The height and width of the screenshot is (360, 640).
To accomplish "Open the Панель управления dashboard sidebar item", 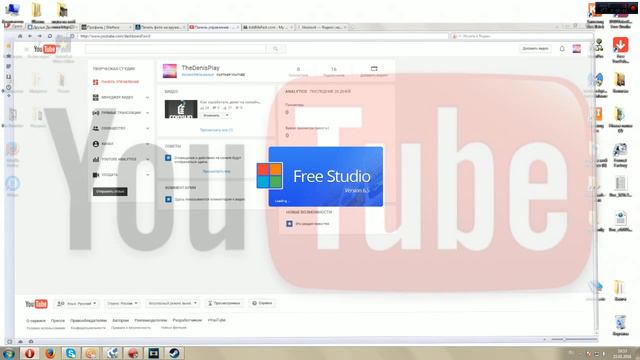I will point(116,82).
